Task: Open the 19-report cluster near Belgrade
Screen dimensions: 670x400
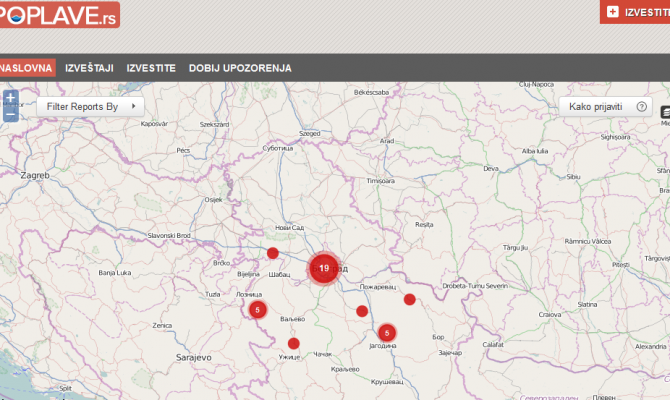Action: 324,268
